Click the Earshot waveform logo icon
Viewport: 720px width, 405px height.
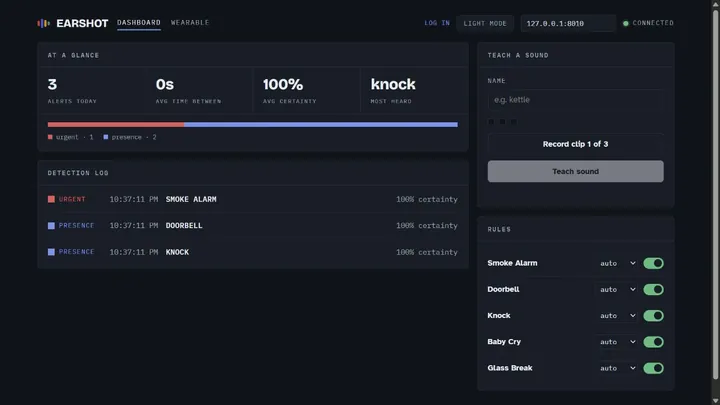pyautogui.click(x=43, y=23)
